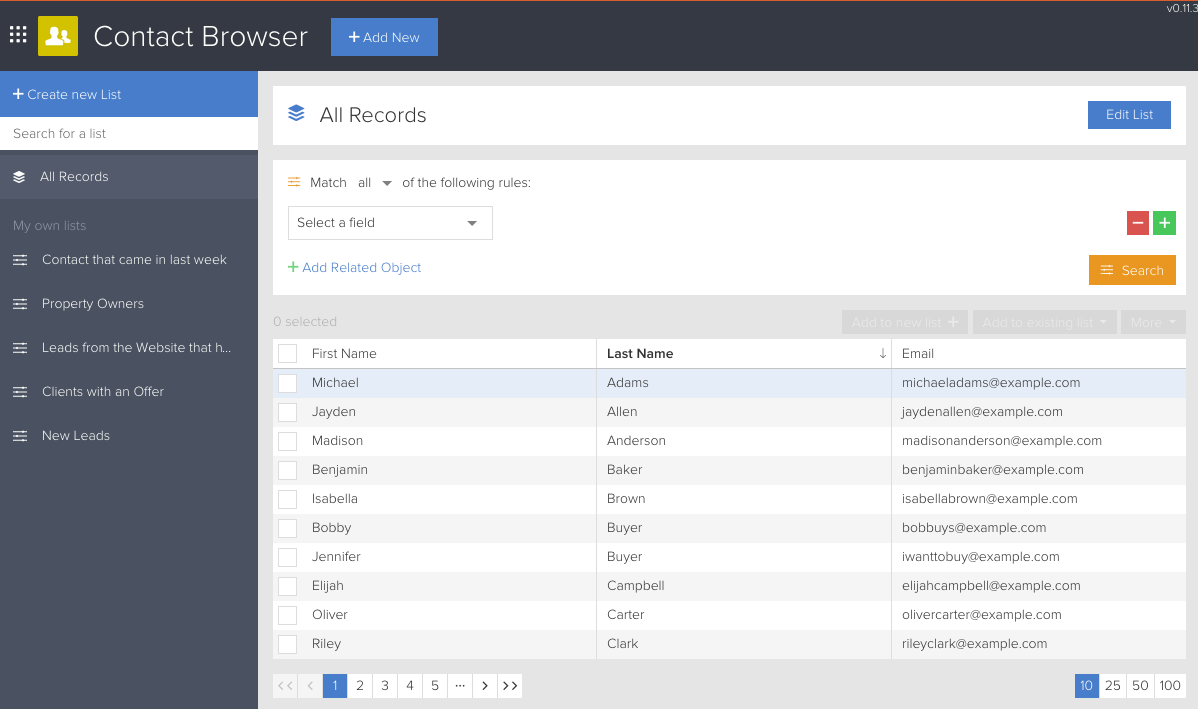
Task: Select all contacts via header checkbox
Action: 287,353
